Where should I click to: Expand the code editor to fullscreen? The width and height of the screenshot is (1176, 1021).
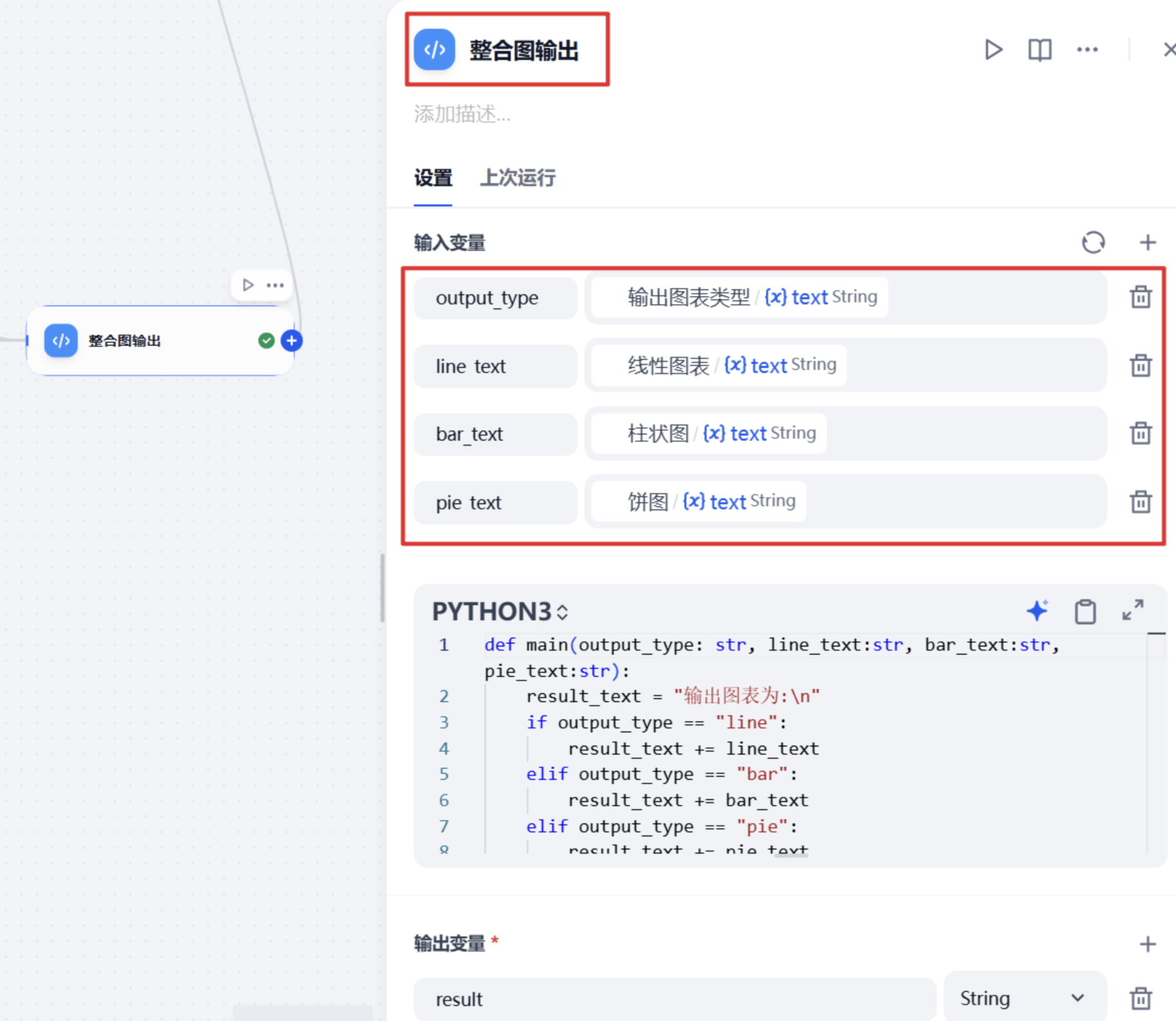tap(1133, 610)
